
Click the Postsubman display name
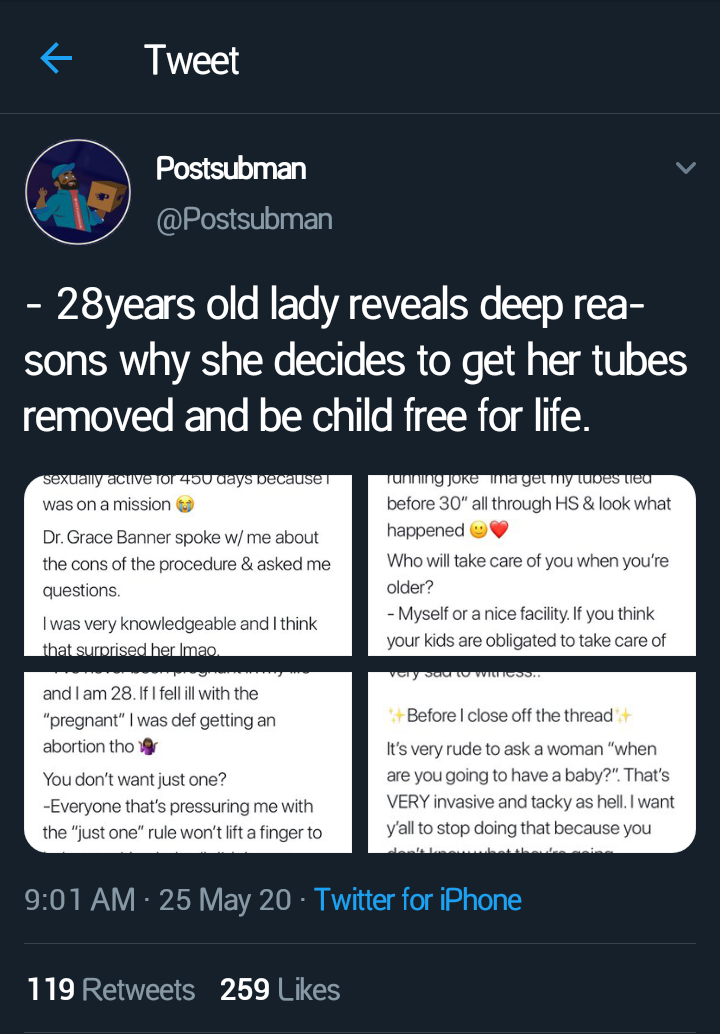pyautogui.click(x=231, y=169)
